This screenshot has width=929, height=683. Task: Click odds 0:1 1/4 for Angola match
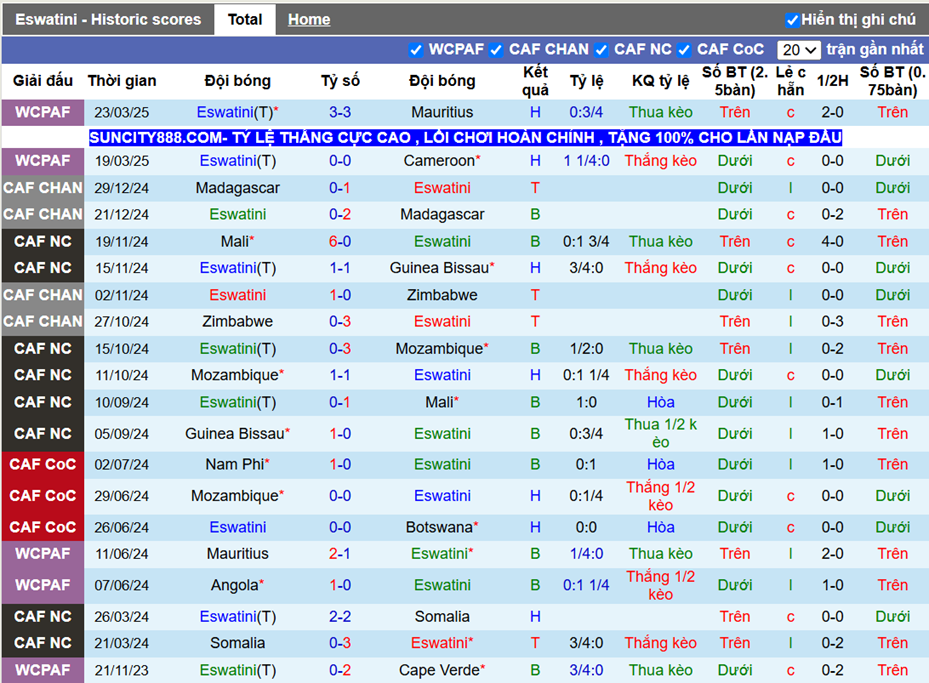click(x=586, y=585)
